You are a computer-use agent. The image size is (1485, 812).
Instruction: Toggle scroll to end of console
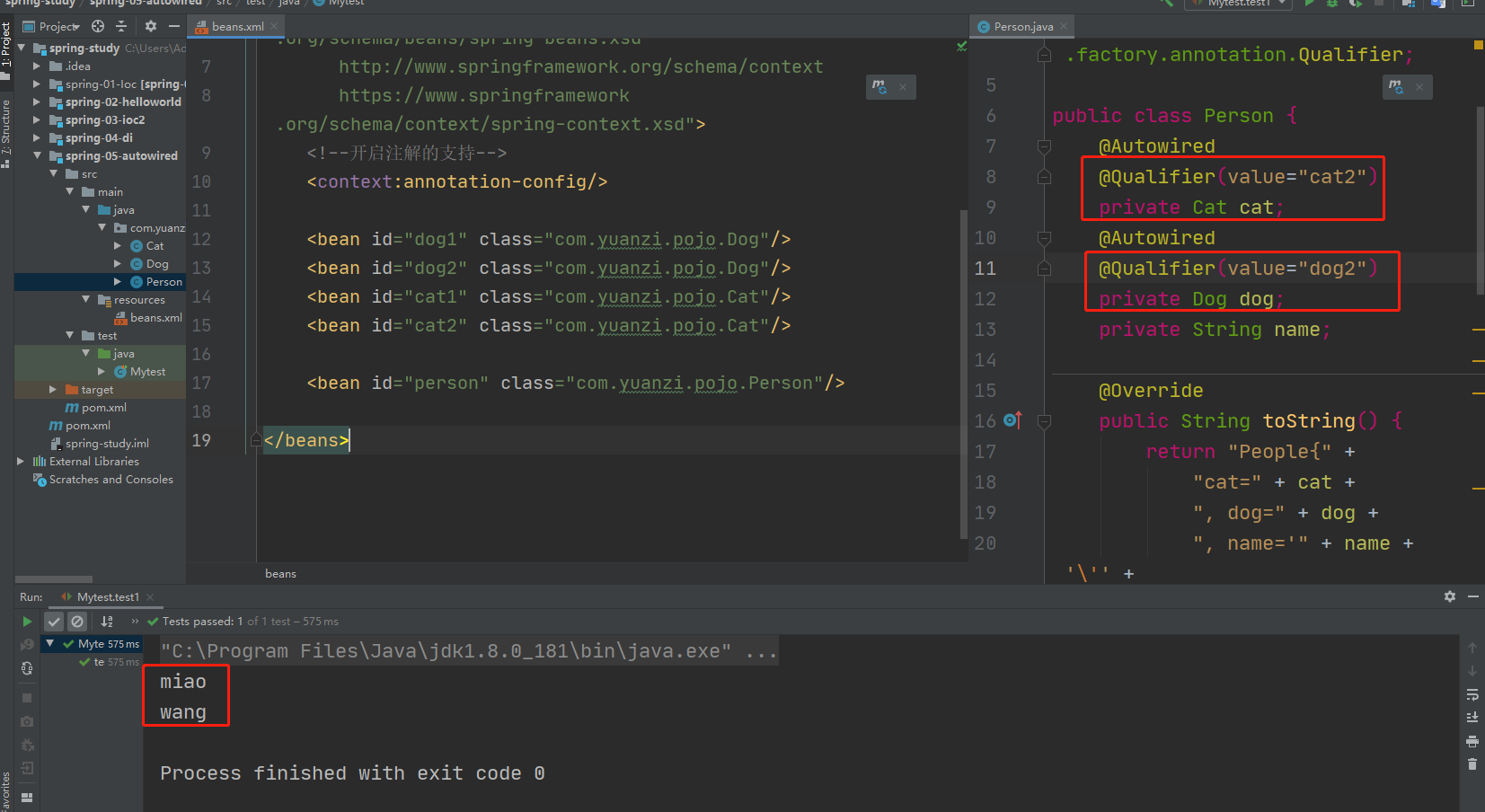[x=1472, y=718]
